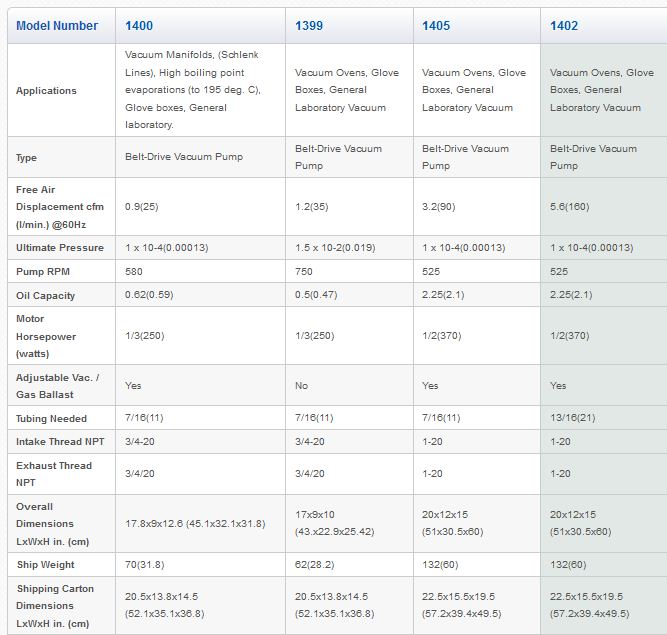Click the Shipping Carton Dimensions row label
This screenshot has height=635, width=667.
pyautogui.click(x=55, y=605)
